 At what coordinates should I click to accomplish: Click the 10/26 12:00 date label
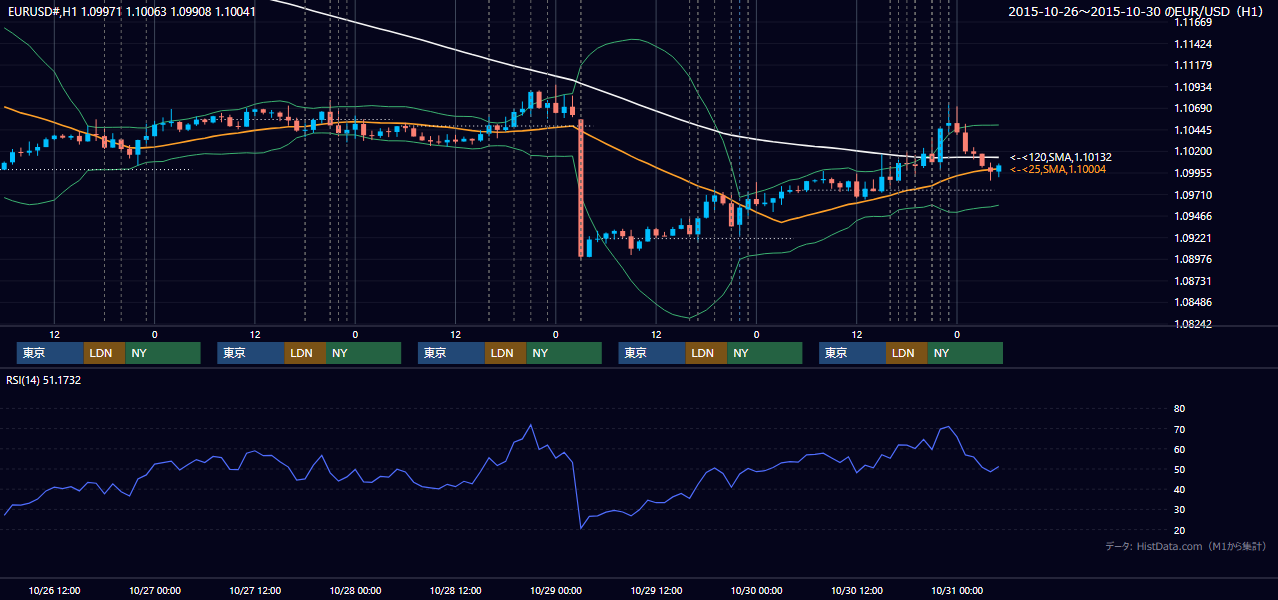pos(54,590)
